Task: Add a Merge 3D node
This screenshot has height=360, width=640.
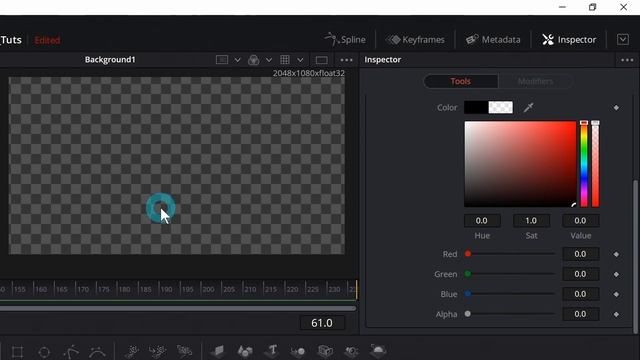Action: click(298, 351)
